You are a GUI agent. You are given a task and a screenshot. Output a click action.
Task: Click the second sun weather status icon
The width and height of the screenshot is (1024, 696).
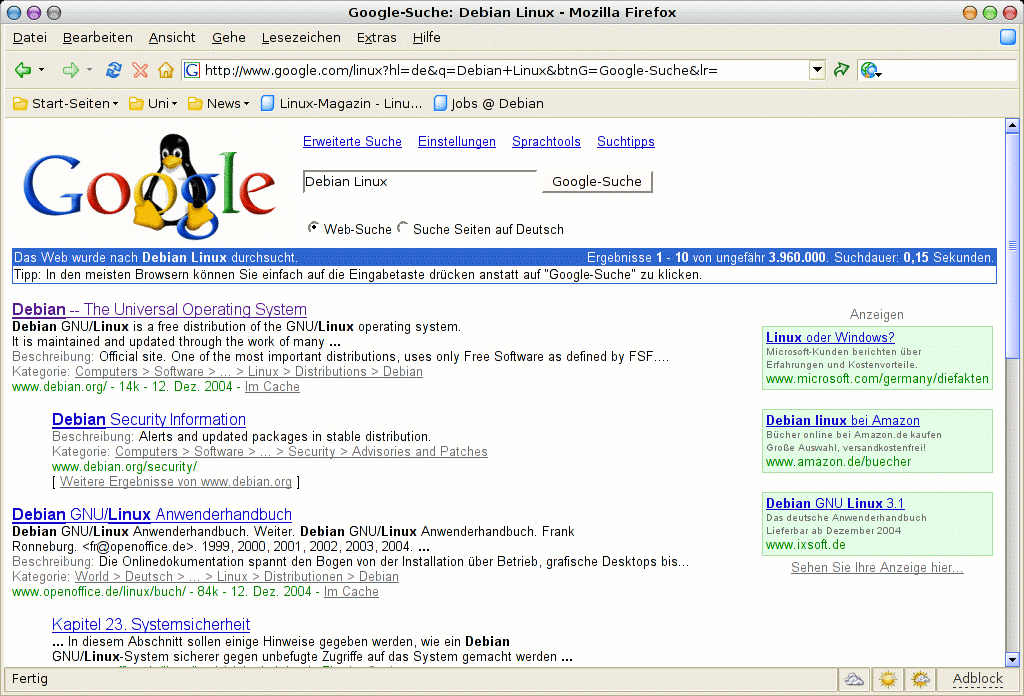click(x=920, y=680)
